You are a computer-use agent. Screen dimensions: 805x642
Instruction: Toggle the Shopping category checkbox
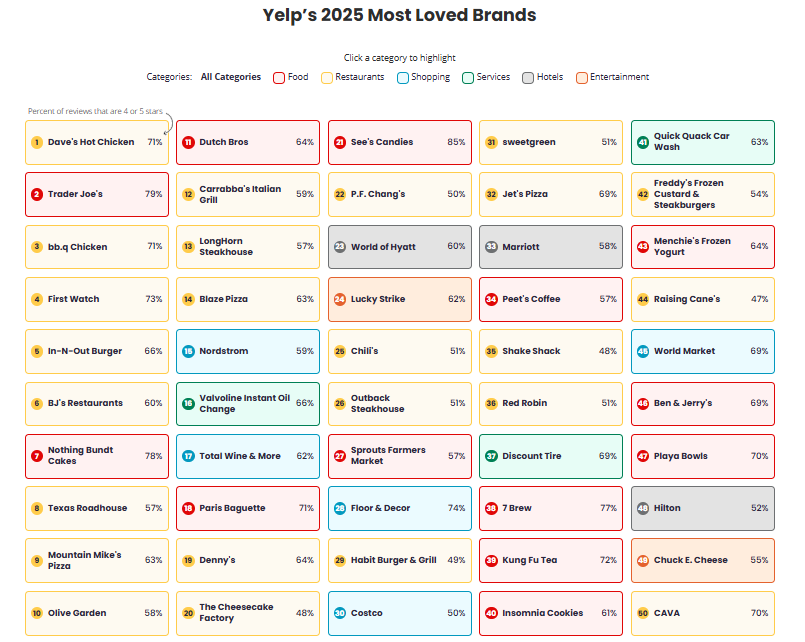coord(403,77)
